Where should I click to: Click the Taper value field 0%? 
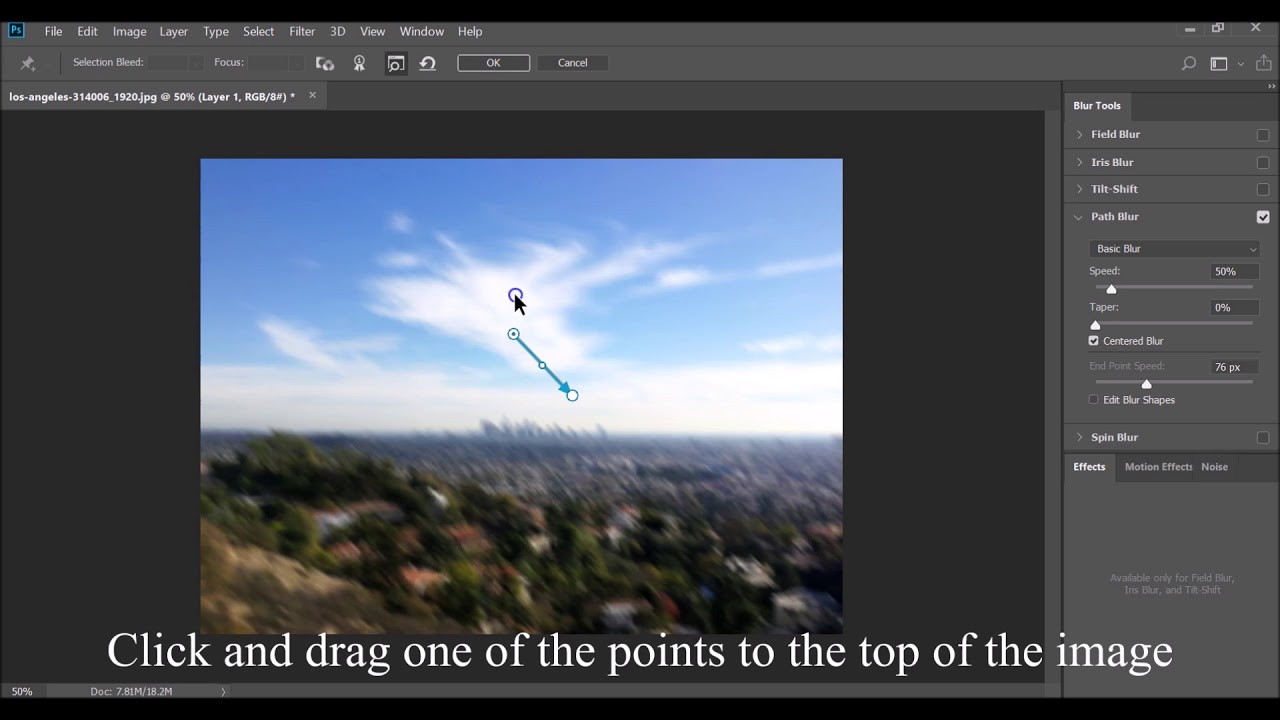1235,308
